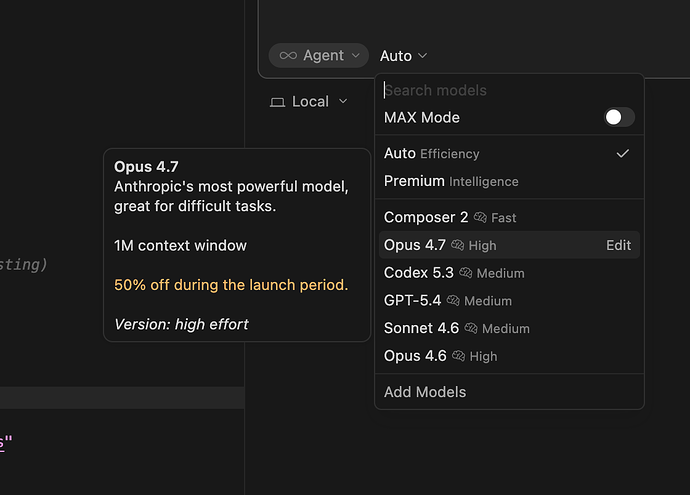690x495 pixels.
Task: Click the chevron arrow after Auto
Action: coord(422,55)
